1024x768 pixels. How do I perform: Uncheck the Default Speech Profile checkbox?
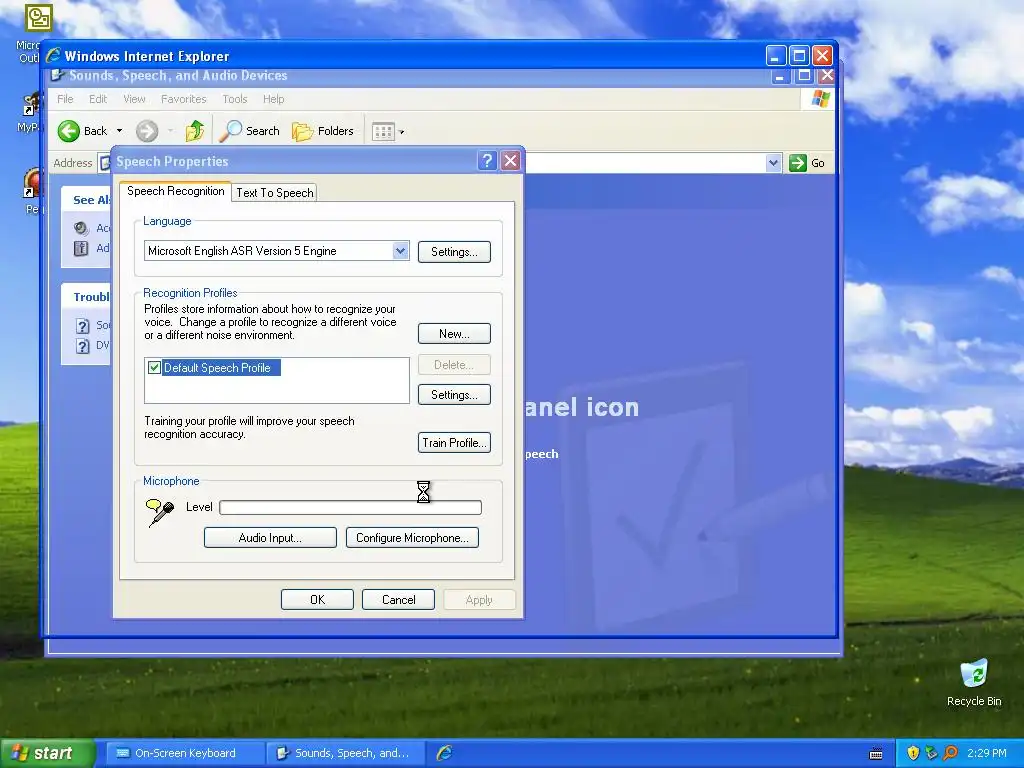154,368
